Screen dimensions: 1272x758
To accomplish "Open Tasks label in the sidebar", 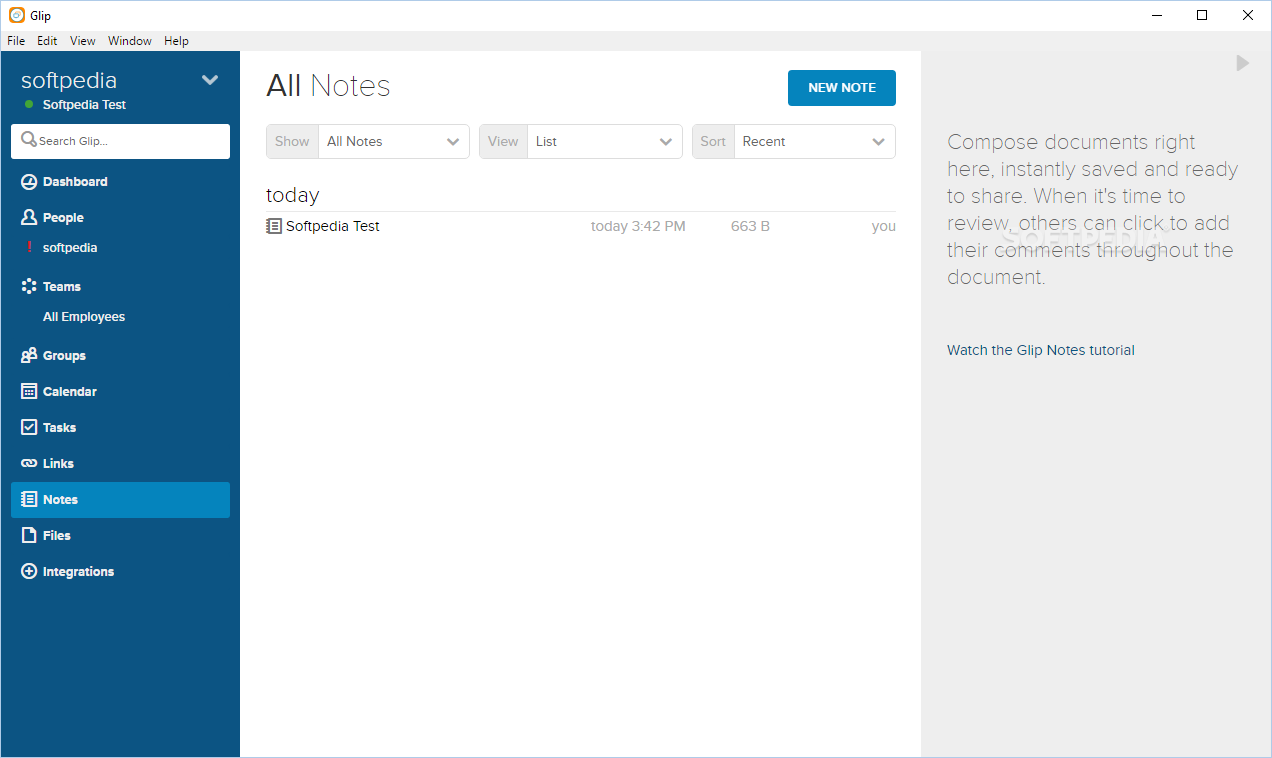I will coord(60,428).
